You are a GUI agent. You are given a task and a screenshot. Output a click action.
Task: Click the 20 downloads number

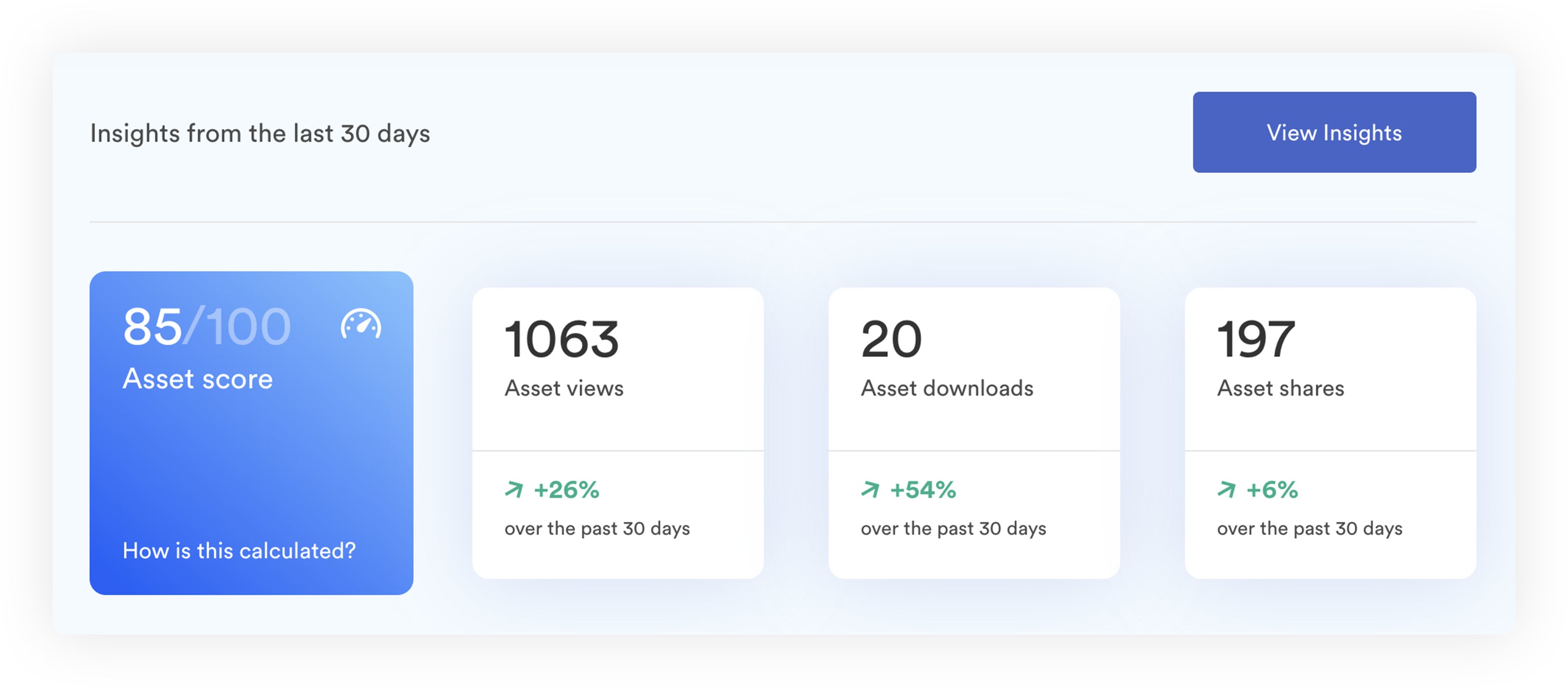click(x=891, y=339)
